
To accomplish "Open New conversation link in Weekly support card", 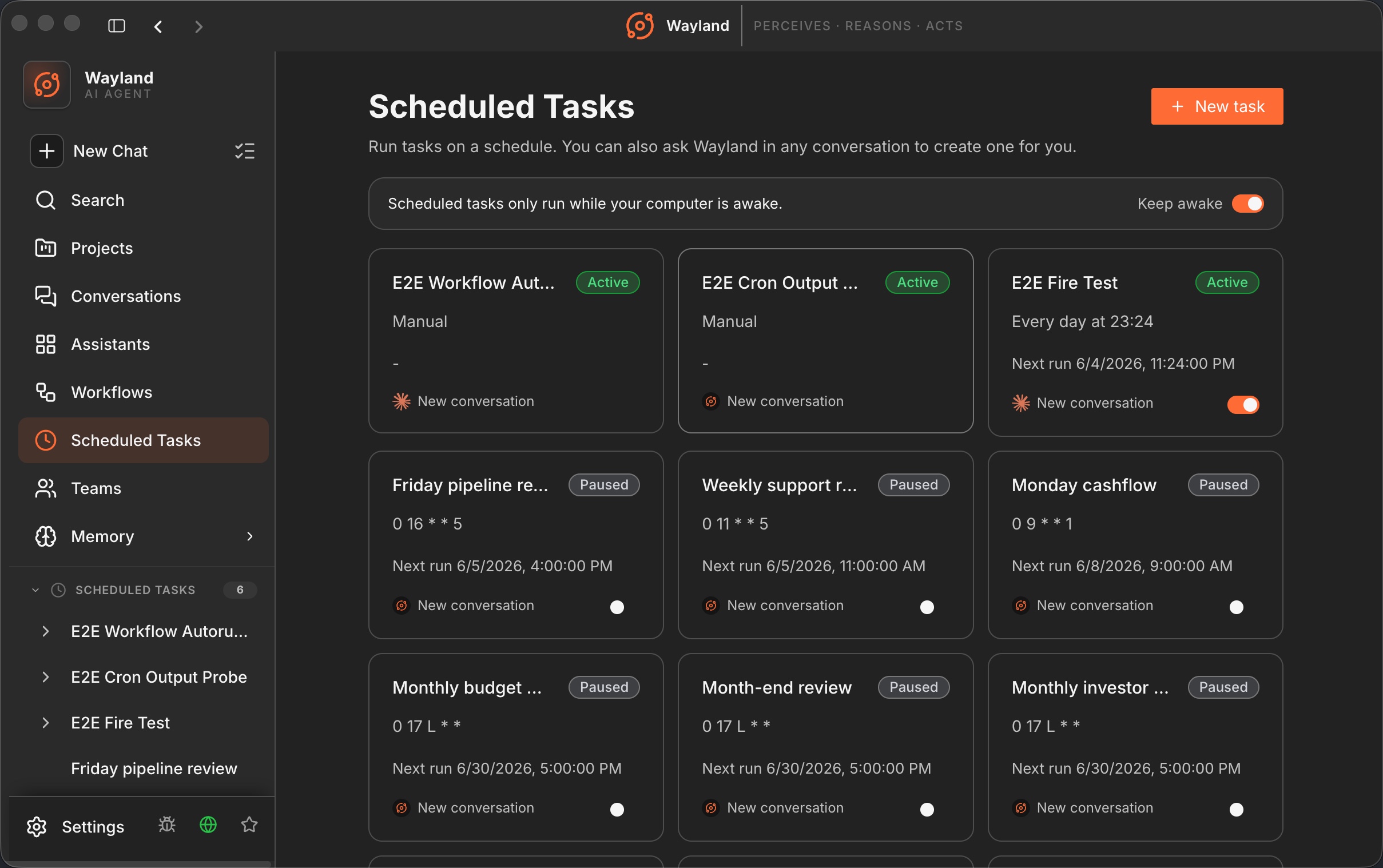I will 785,605.
